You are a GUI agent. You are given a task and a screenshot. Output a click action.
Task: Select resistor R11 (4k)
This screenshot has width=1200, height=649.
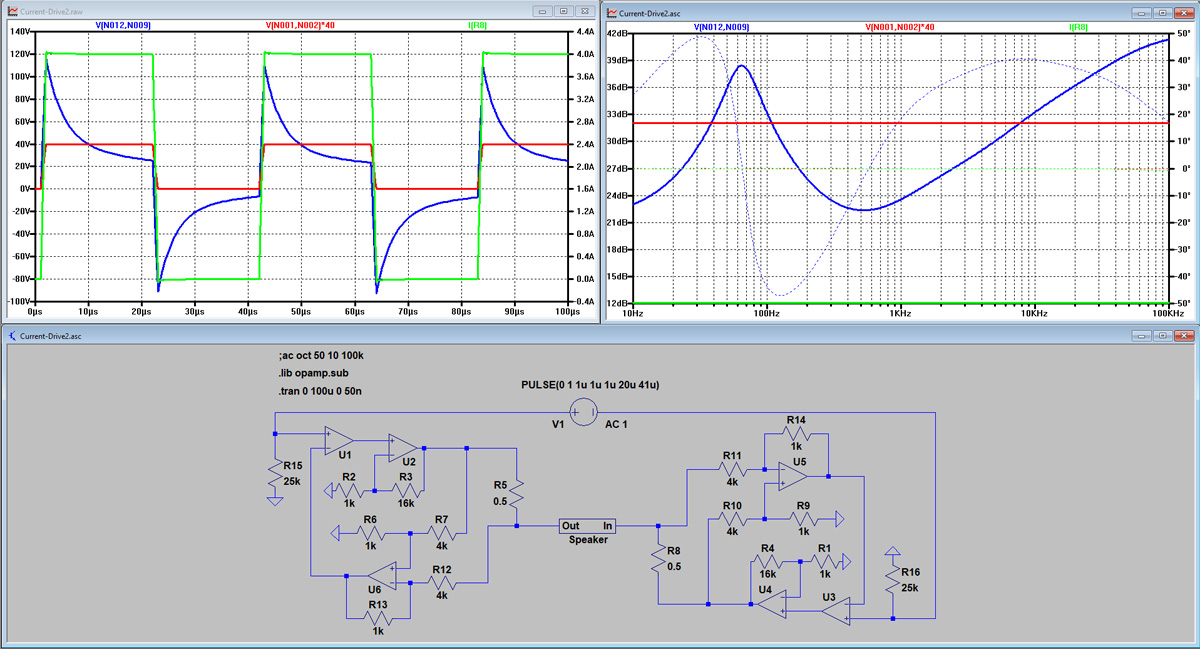click(x=731, y=469)
